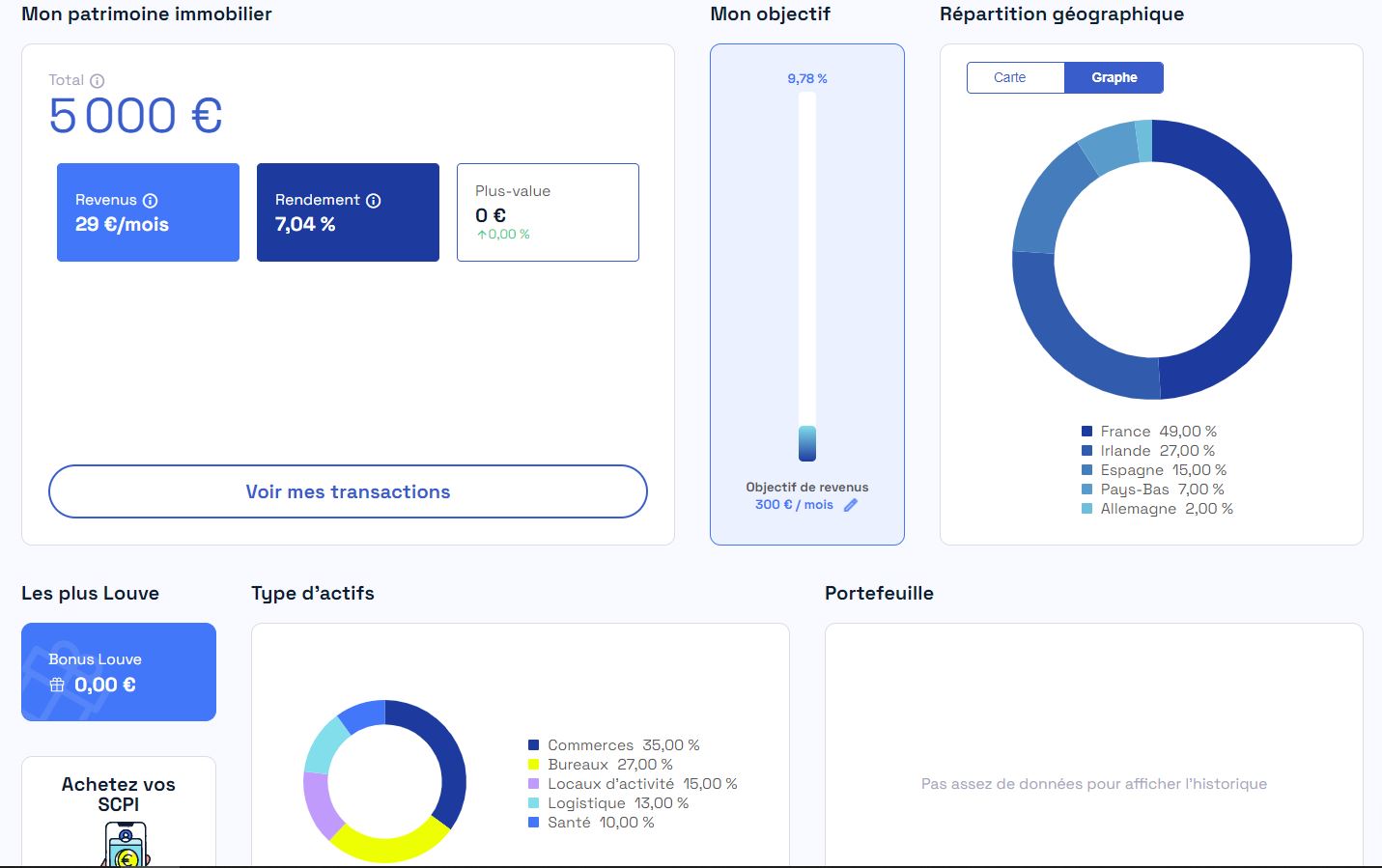The height and width of the screenshot is (868, 1382).
Task: Click the Rendement 7,04 % card
Action: [x=348, y=212]
